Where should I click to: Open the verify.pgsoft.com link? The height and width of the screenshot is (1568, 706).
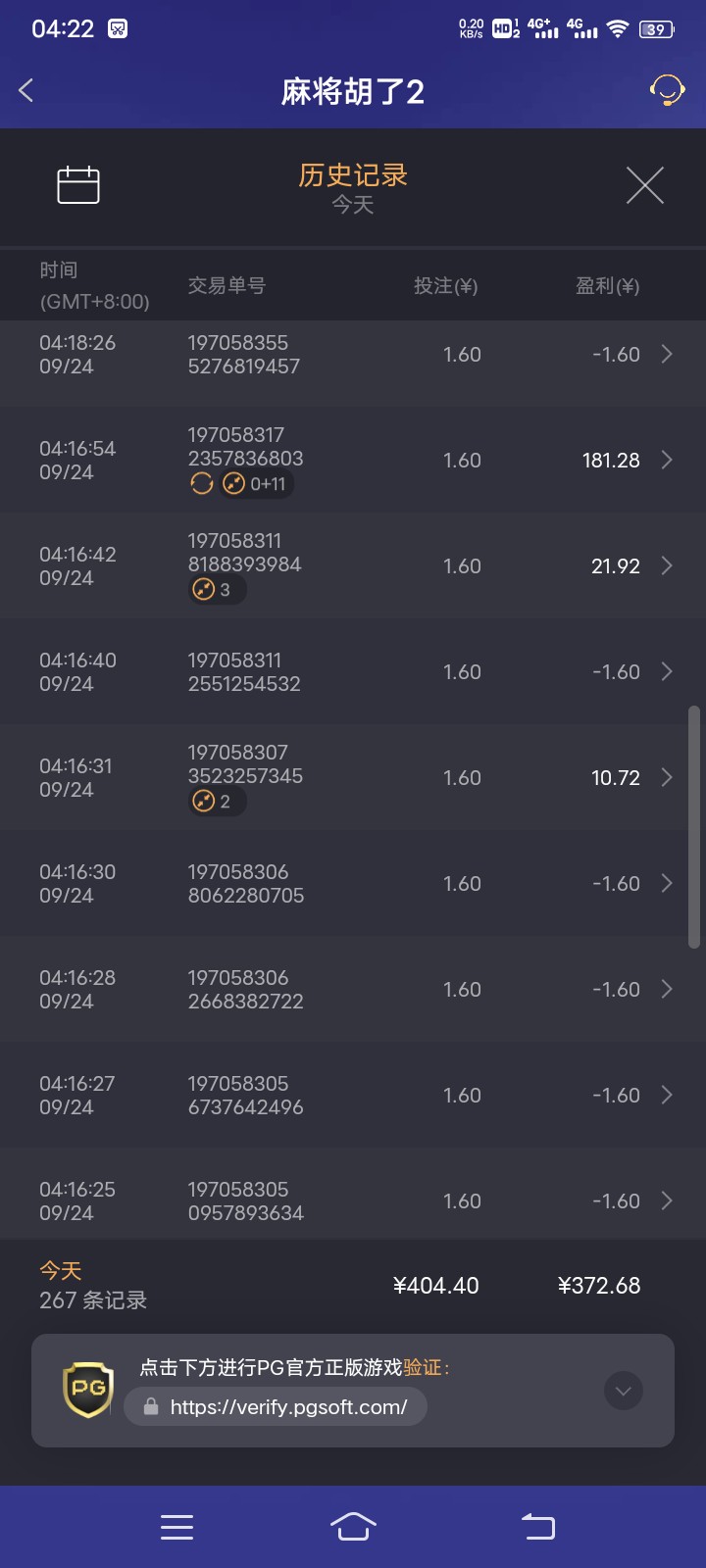[288, 1407]
